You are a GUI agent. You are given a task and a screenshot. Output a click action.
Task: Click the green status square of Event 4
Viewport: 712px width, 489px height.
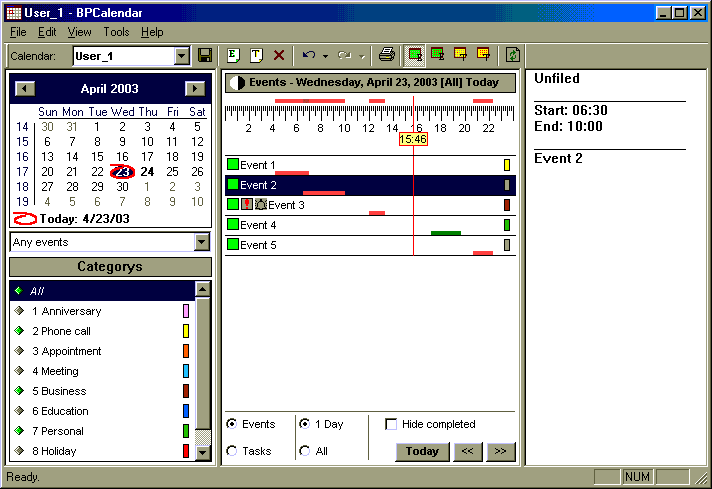(x=233, y=224)
